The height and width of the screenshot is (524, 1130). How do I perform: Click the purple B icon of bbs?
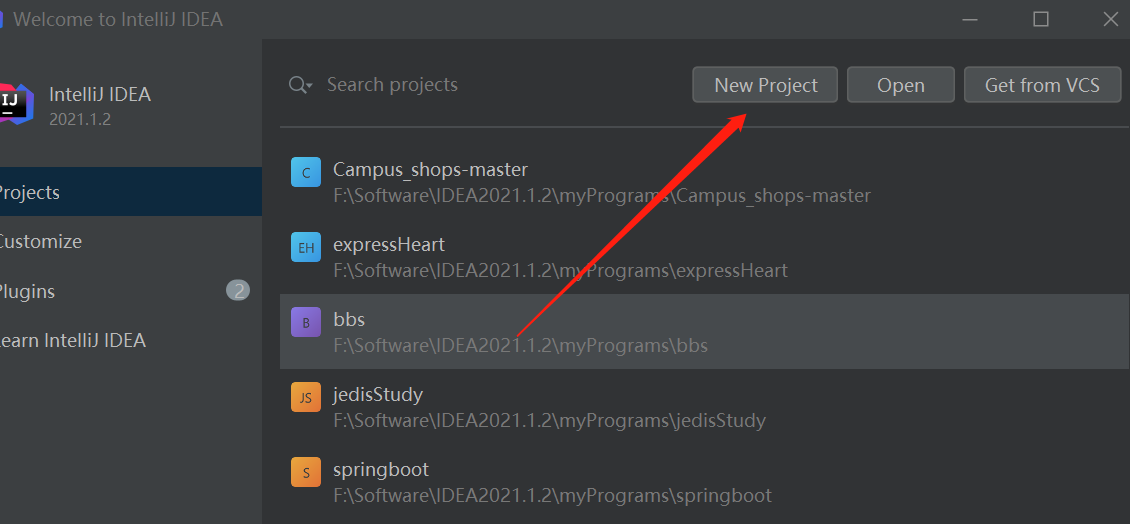(x=306, y=322)
